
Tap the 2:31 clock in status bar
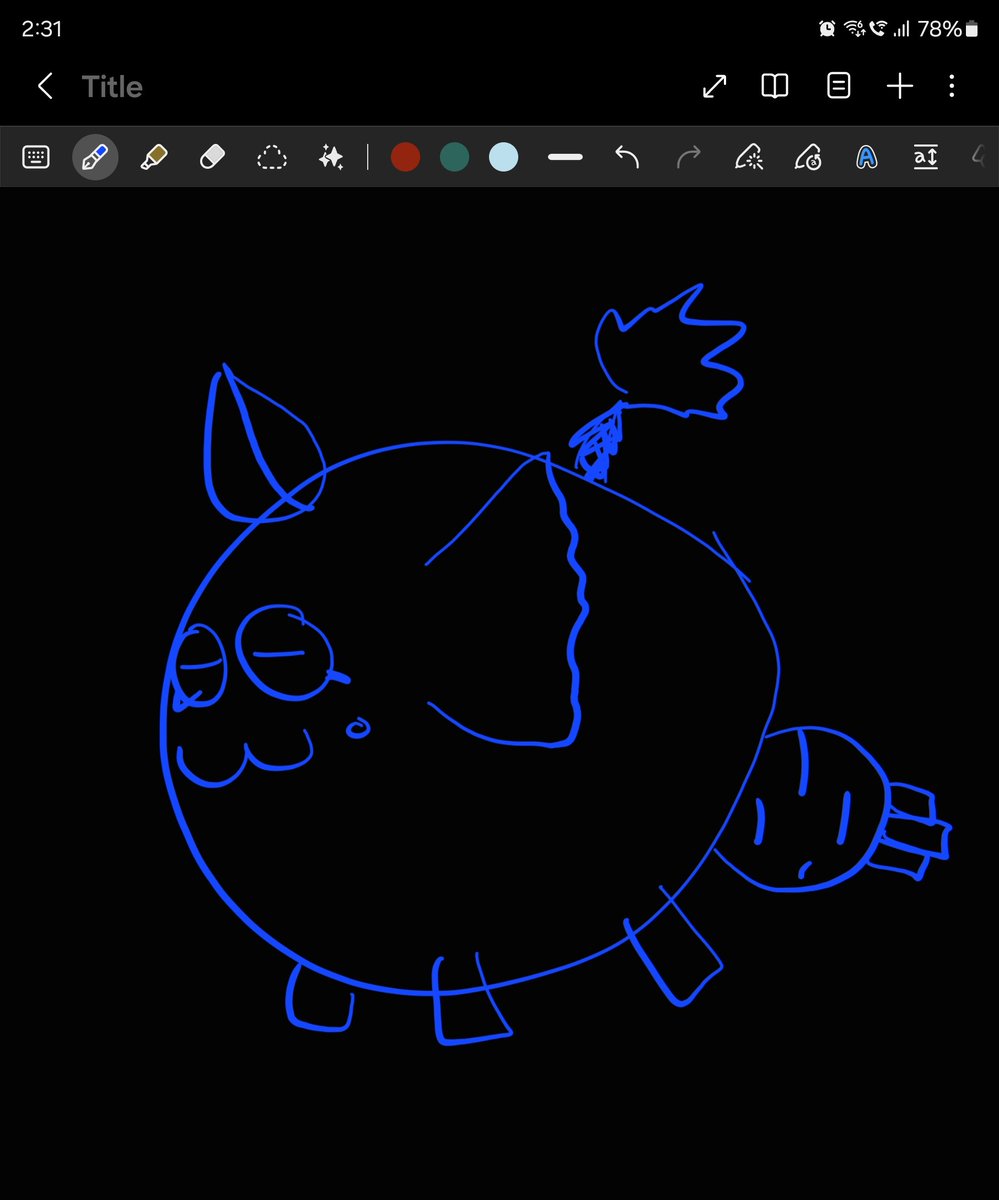[x=41, y=29]
